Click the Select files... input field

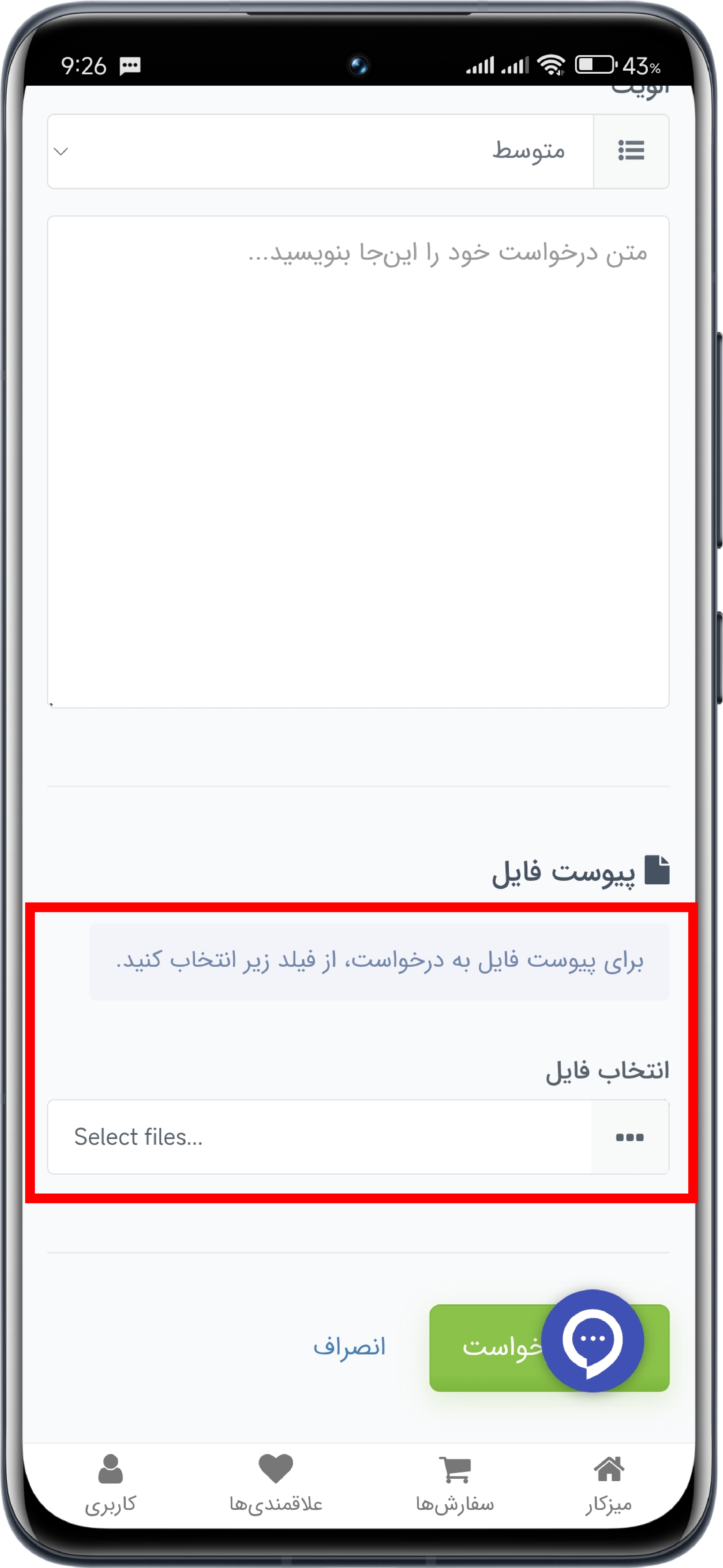click(320, 1137)
